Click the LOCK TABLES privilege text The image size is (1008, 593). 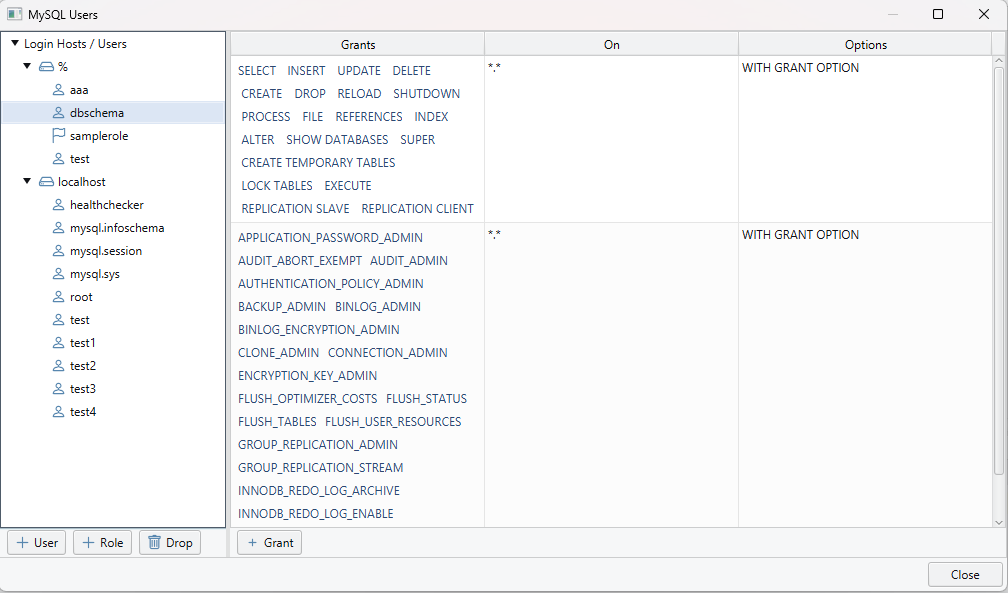pyautogui.click(x=276, y=186)
